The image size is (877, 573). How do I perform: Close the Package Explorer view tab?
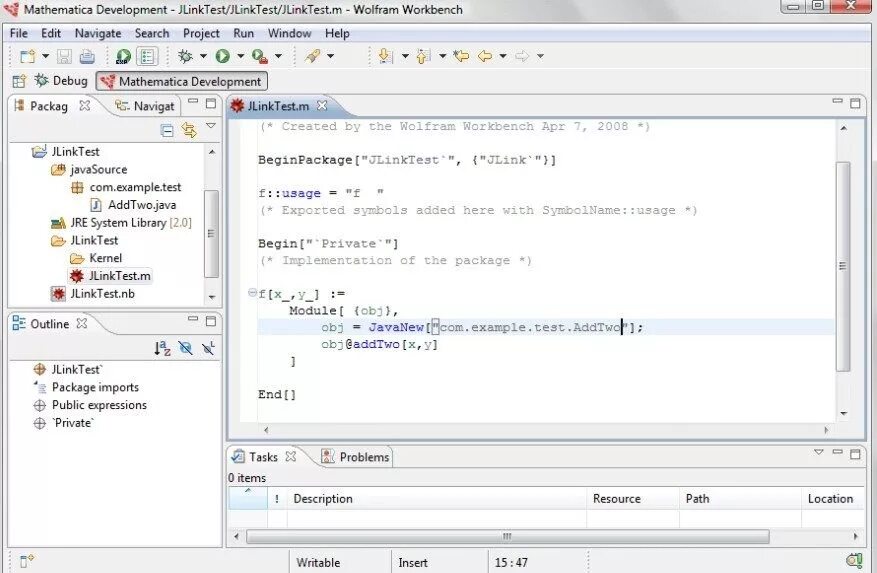coord(84,105)
